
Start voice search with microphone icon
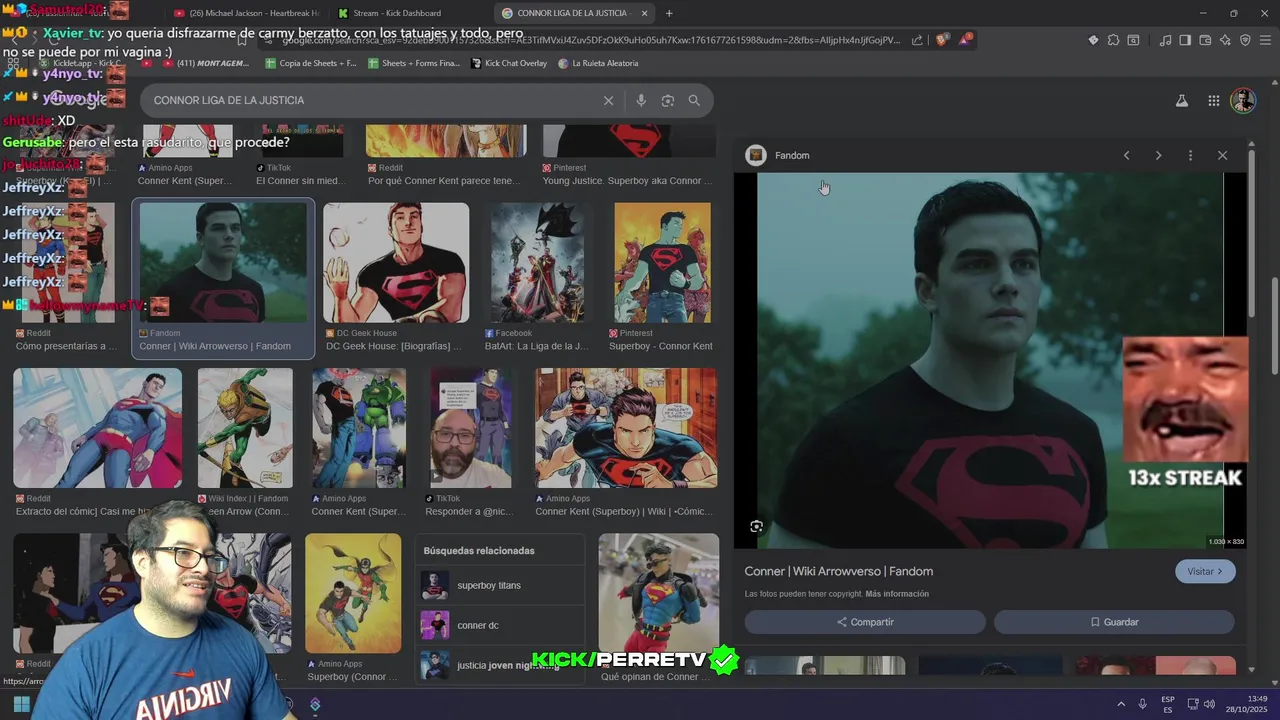[x=641, y=100]
